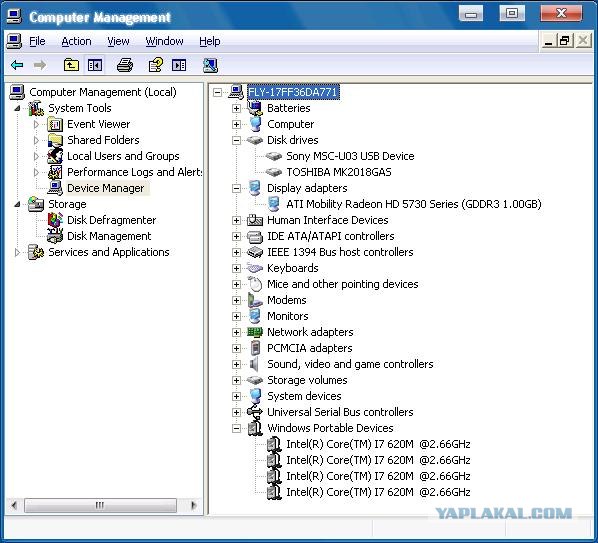Viewport: 598px width, 543px height.
Task: Toggle the Show/Hide Console Tree icon
Action: pos(95,65)
